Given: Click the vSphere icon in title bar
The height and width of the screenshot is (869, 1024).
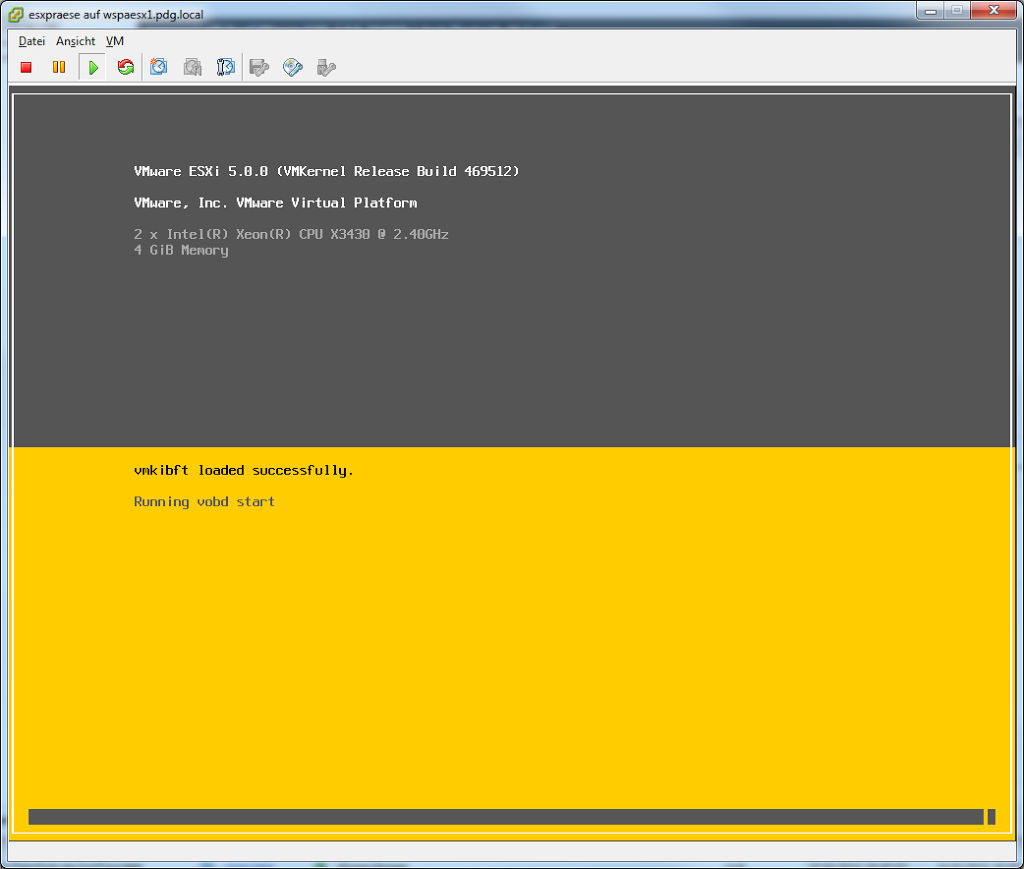Looking at the screenshot, I should [16, 14].
